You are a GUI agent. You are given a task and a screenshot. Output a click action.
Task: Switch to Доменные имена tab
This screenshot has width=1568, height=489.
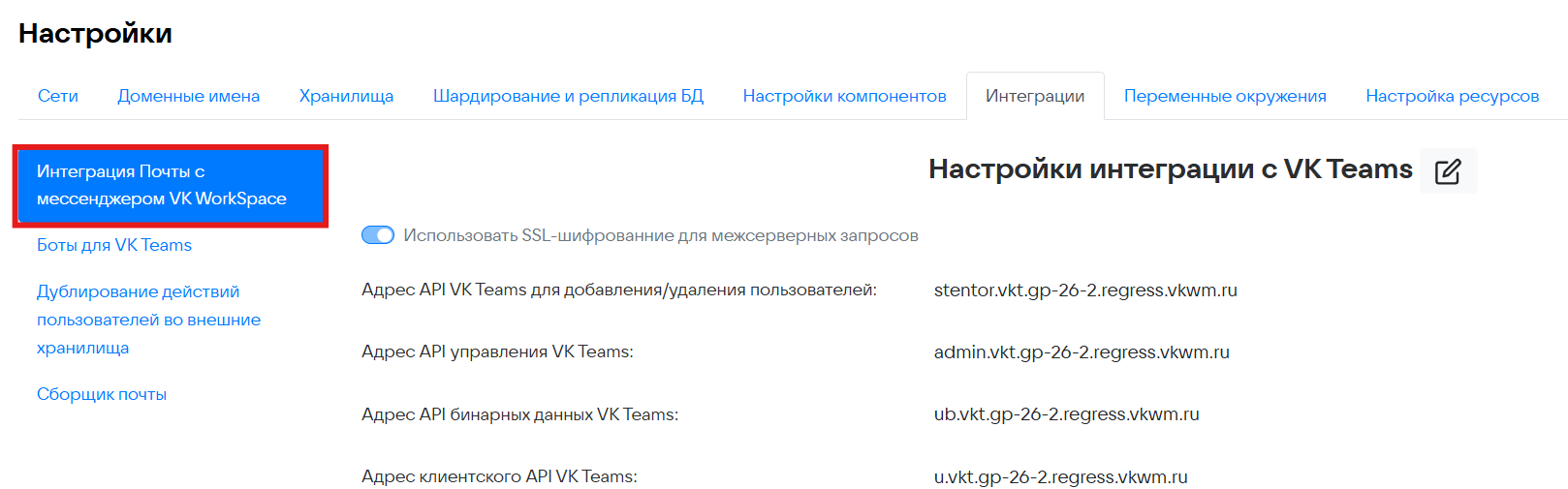coord(189,96)
